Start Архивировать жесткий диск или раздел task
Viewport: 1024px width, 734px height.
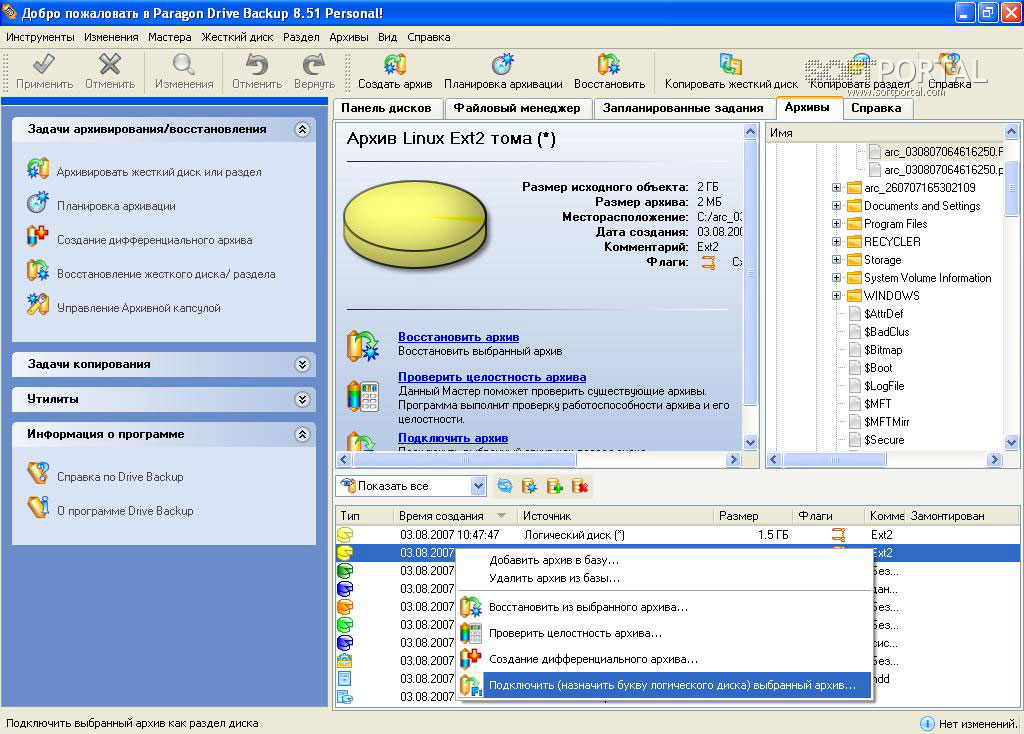click(x=159, y=172)
